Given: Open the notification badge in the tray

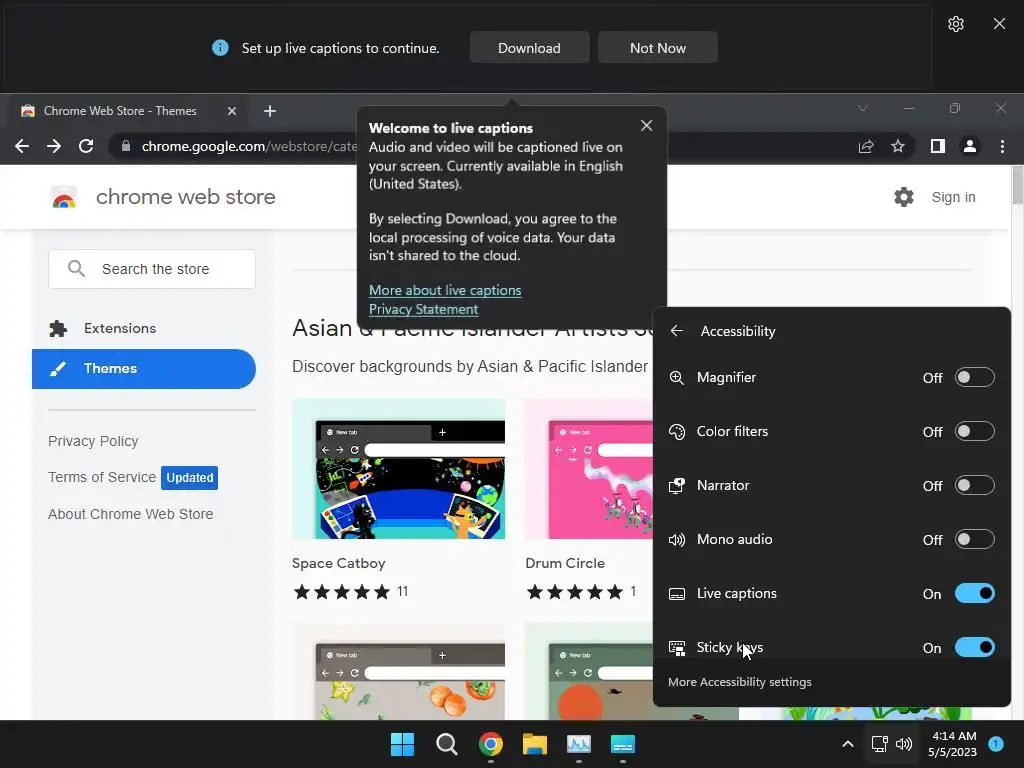Looking at the screenshot, I should [996, 743].
